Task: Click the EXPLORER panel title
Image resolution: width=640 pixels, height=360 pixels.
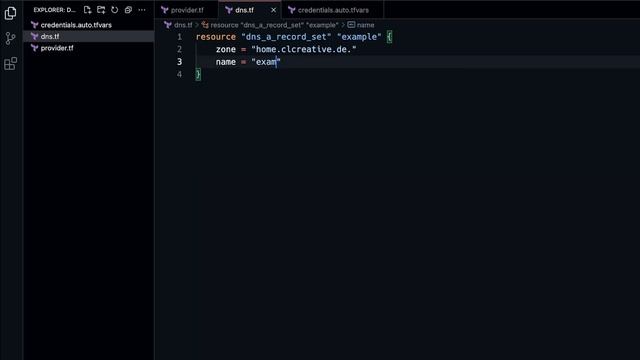Action: coord(55,10)
